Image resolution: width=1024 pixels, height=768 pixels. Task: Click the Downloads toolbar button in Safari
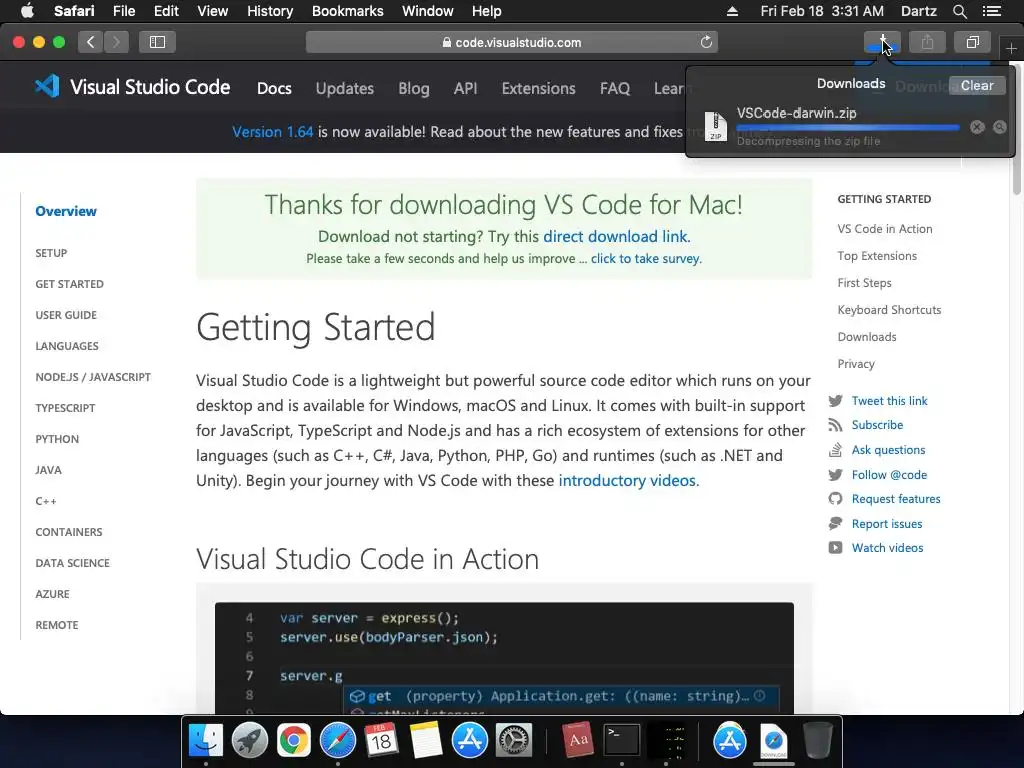tap(882, 42)
